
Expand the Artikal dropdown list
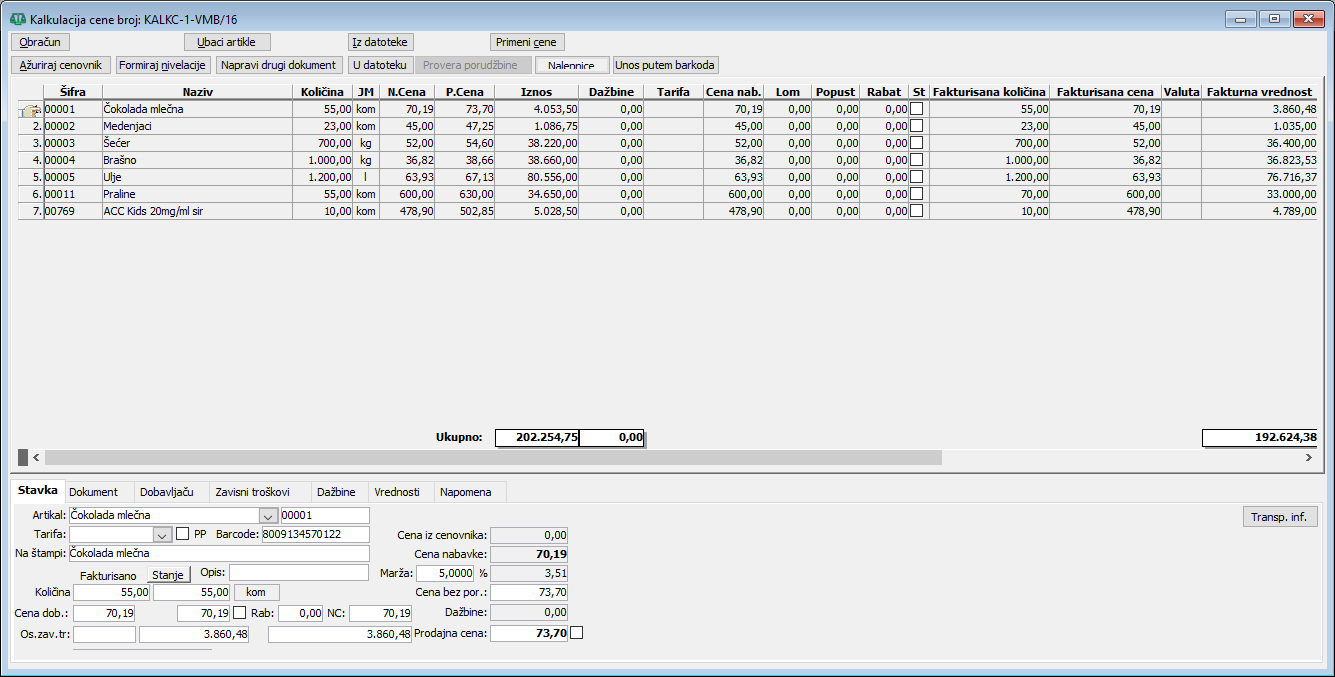[x=268, y=516]
